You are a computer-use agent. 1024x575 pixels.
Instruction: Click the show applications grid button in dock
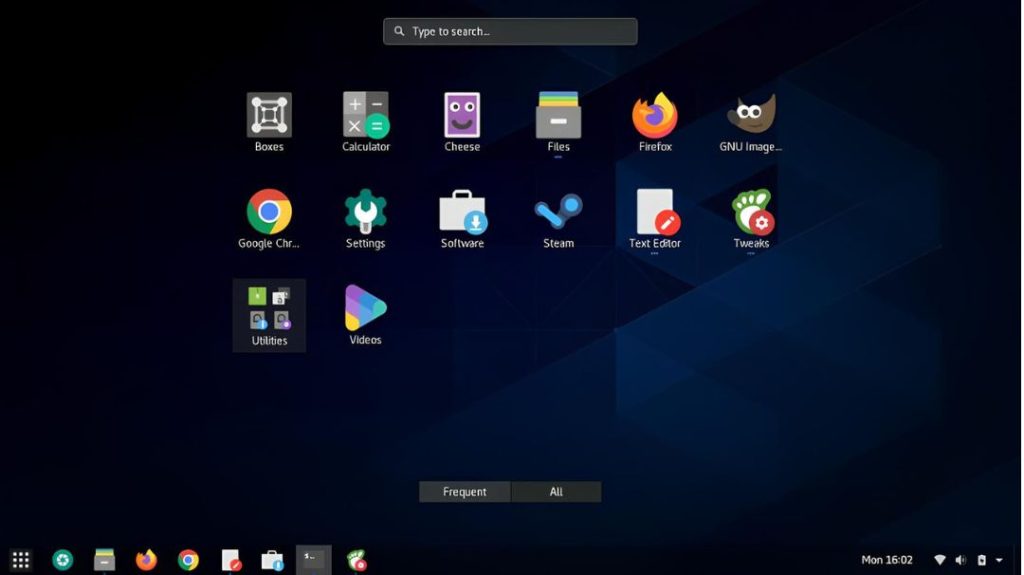coord(21,560)
